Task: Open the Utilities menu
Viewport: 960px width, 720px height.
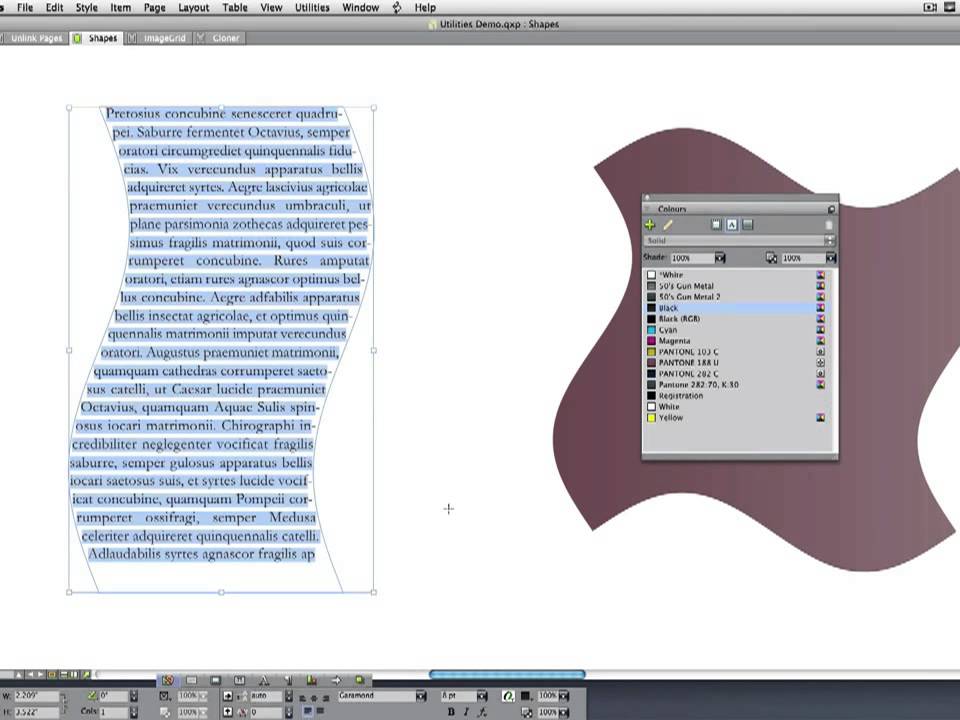Action: [x=312, y=7]
